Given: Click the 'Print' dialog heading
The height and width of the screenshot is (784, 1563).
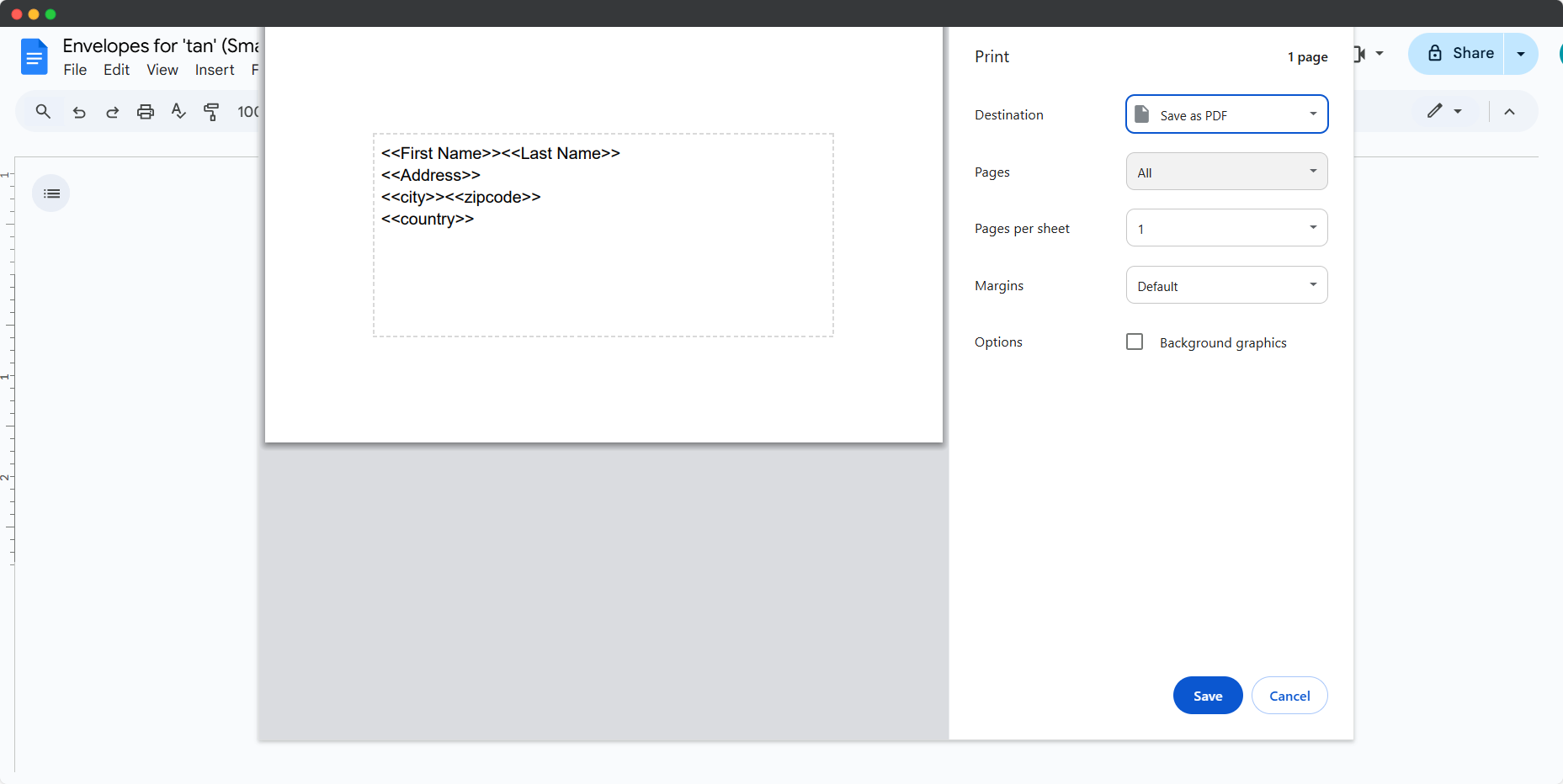Looking at the screenshot, I should click(991, 56).
